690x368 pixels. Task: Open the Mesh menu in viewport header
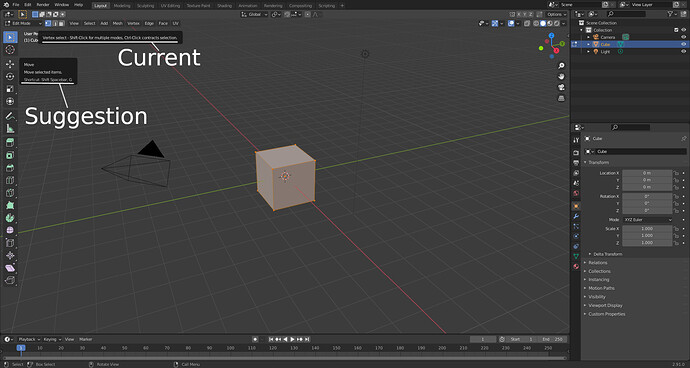pyautogui.click(x=117, y=23)
